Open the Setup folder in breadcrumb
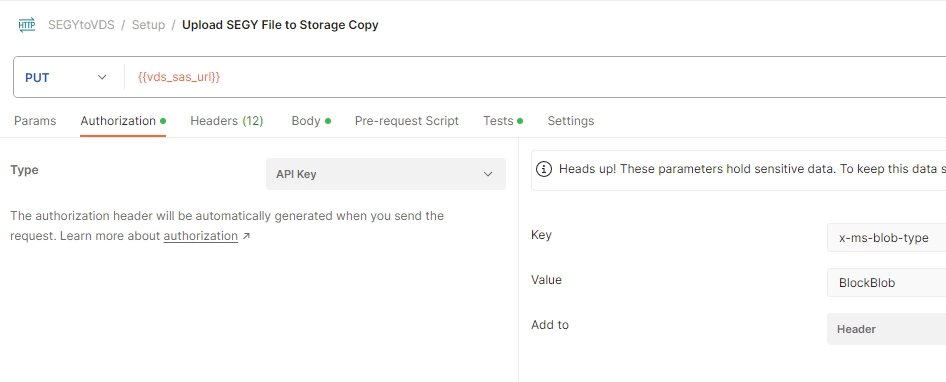Screen dimensions: 946x382 pyautogui.click(x=148, y=25)
